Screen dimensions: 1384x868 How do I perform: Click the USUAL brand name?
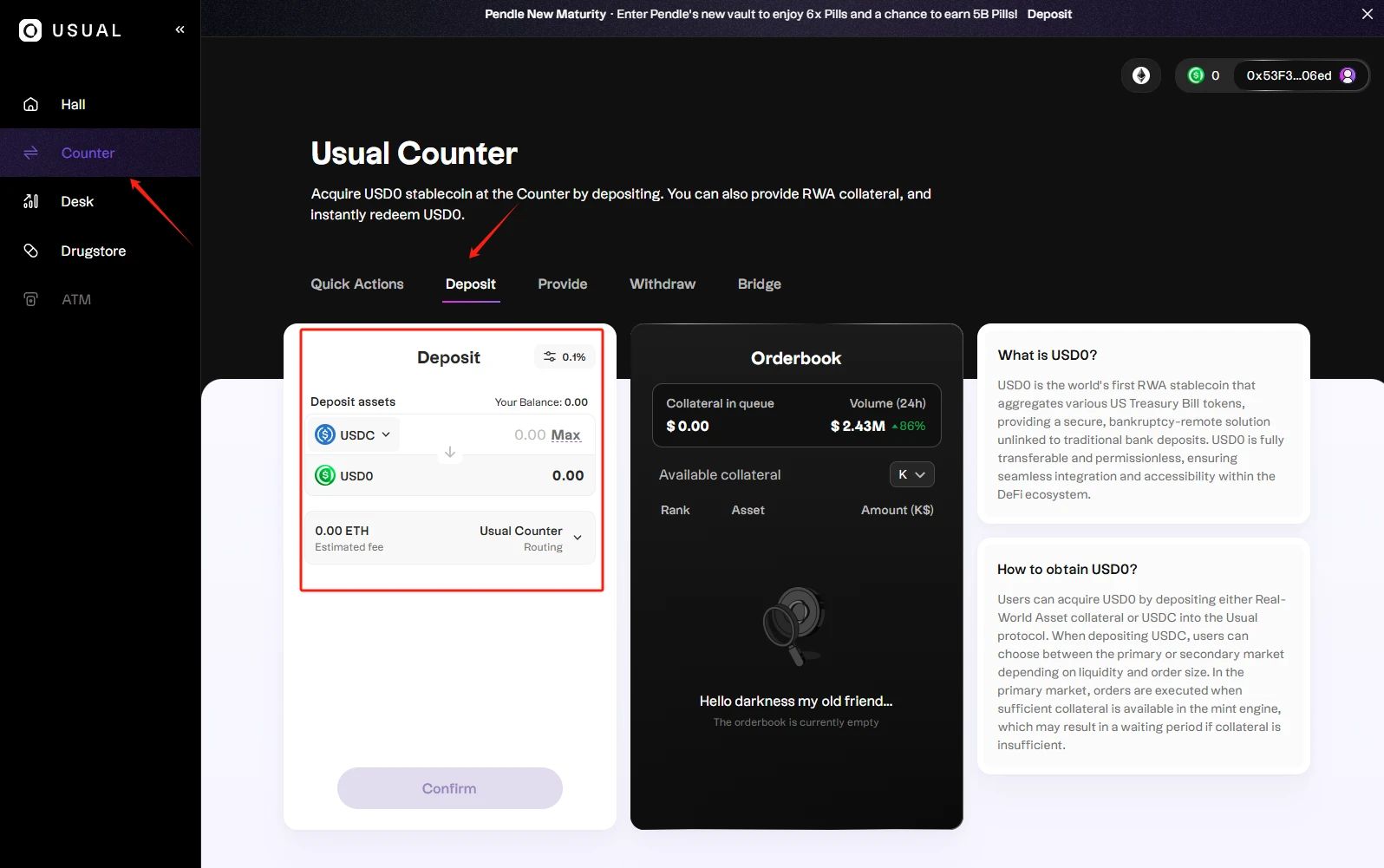coord(87,30)
